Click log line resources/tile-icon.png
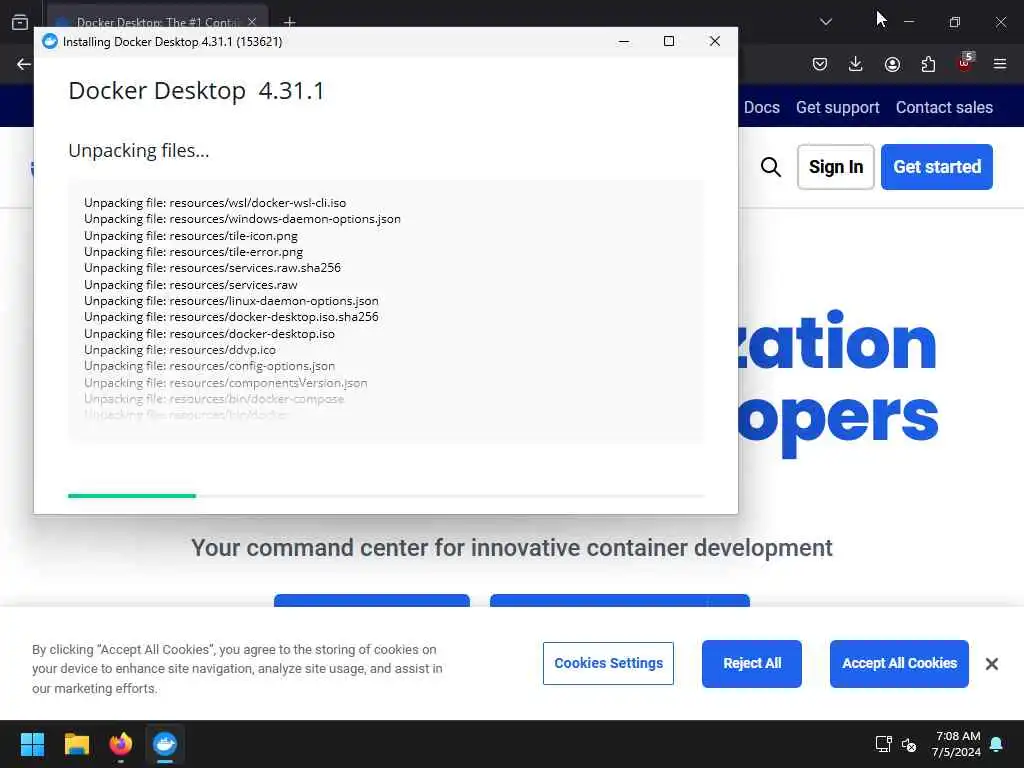The width and height of the screenshot is (1024, 768). click(x=191, y=236)
